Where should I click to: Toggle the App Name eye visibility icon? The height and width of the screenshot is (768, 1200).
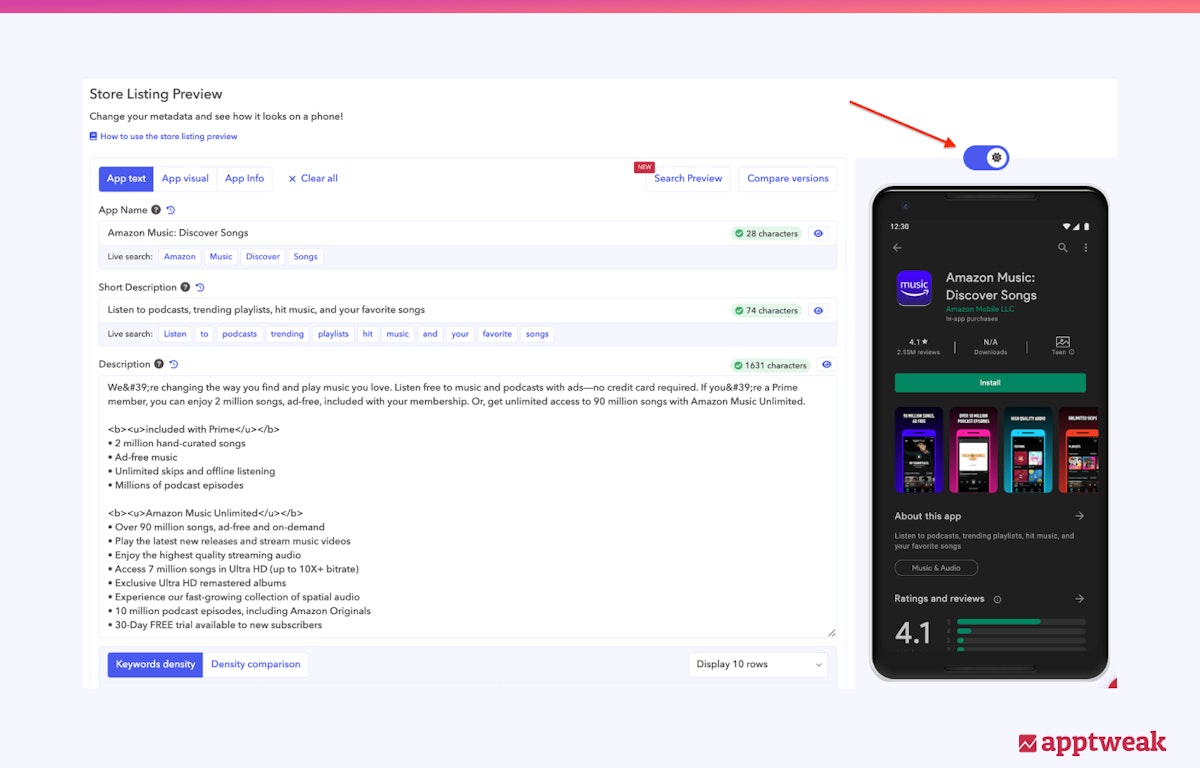pos(818,233)
